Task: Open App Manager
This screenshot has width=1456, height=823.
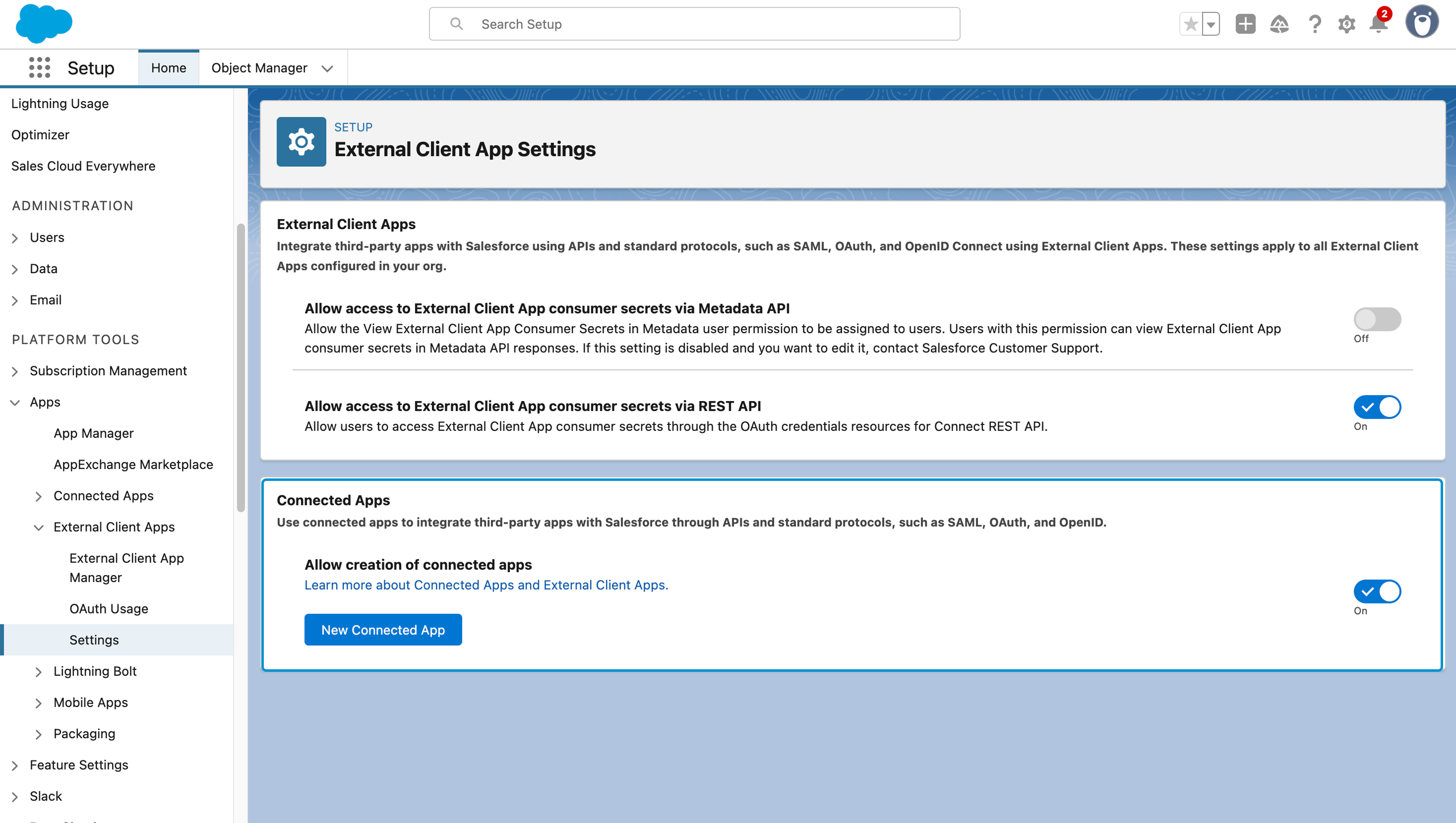Action: (94, 433)
